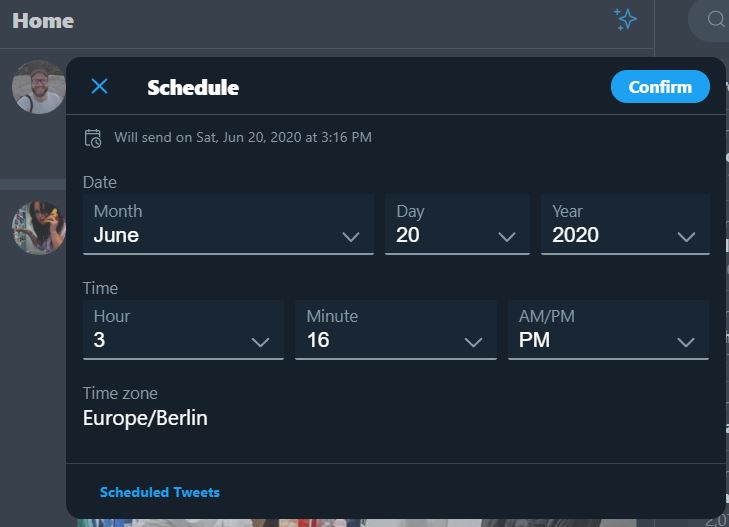Click the Europe/Berlin time zone text
This screenshot has height=527, width=729.
[145, 418]
